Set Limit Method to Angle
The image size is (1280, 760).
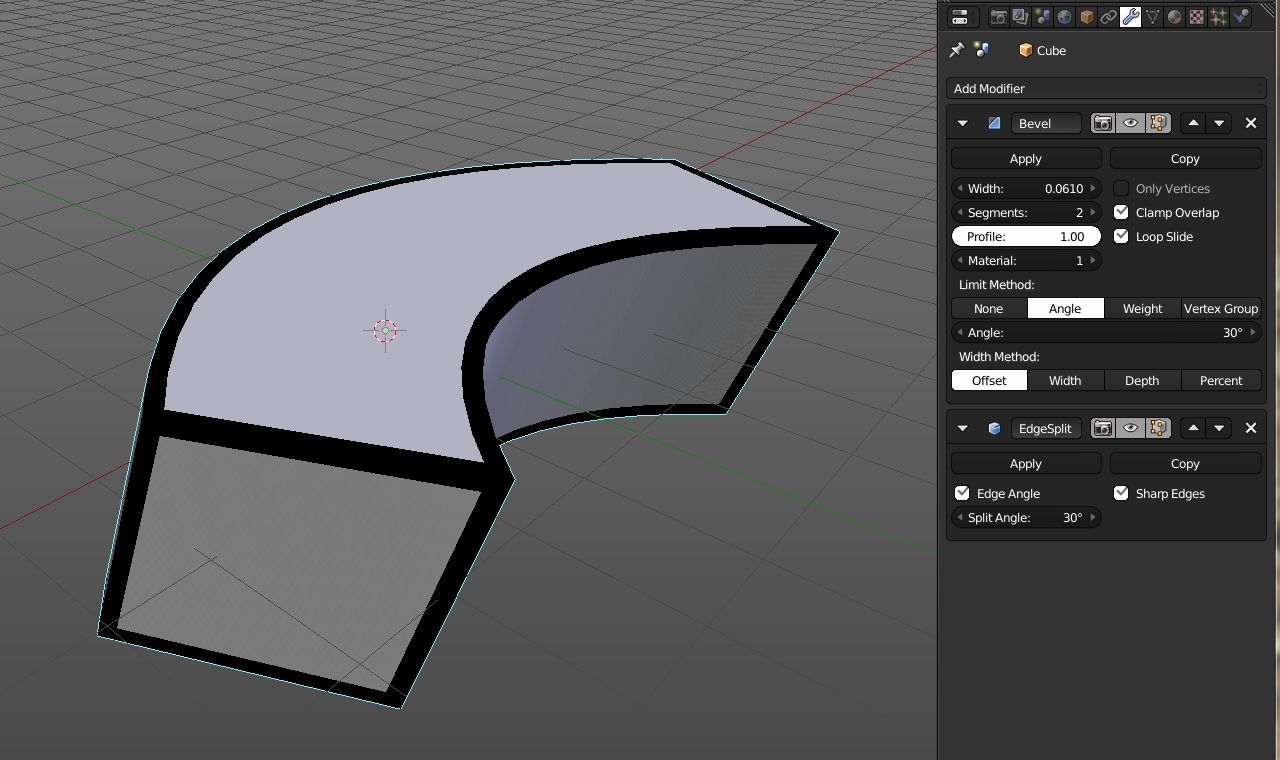1065,308
